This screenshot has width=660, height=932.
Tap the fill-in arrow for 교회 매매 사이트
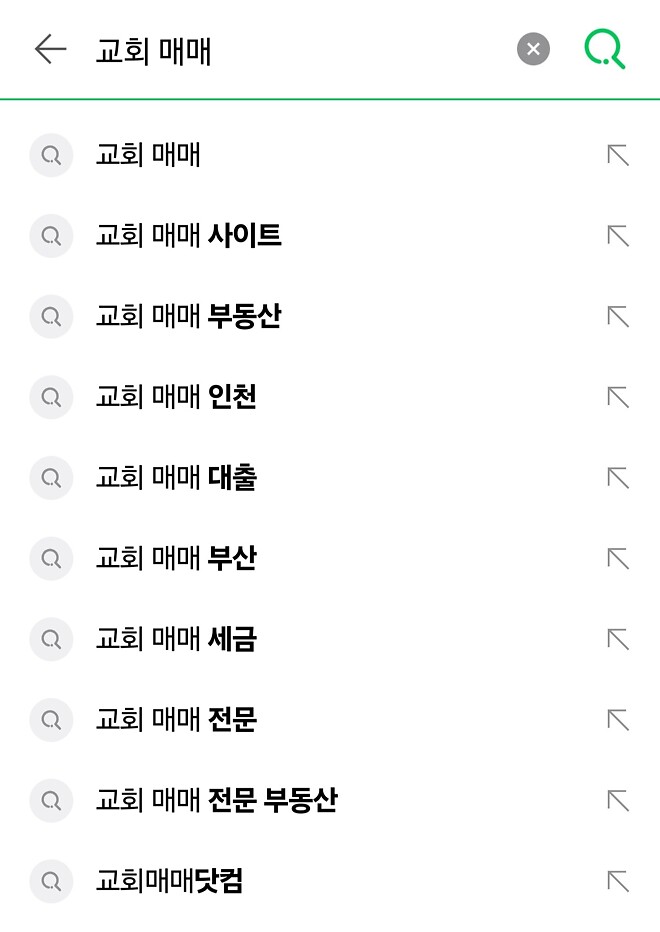click(x=619, y=236)
